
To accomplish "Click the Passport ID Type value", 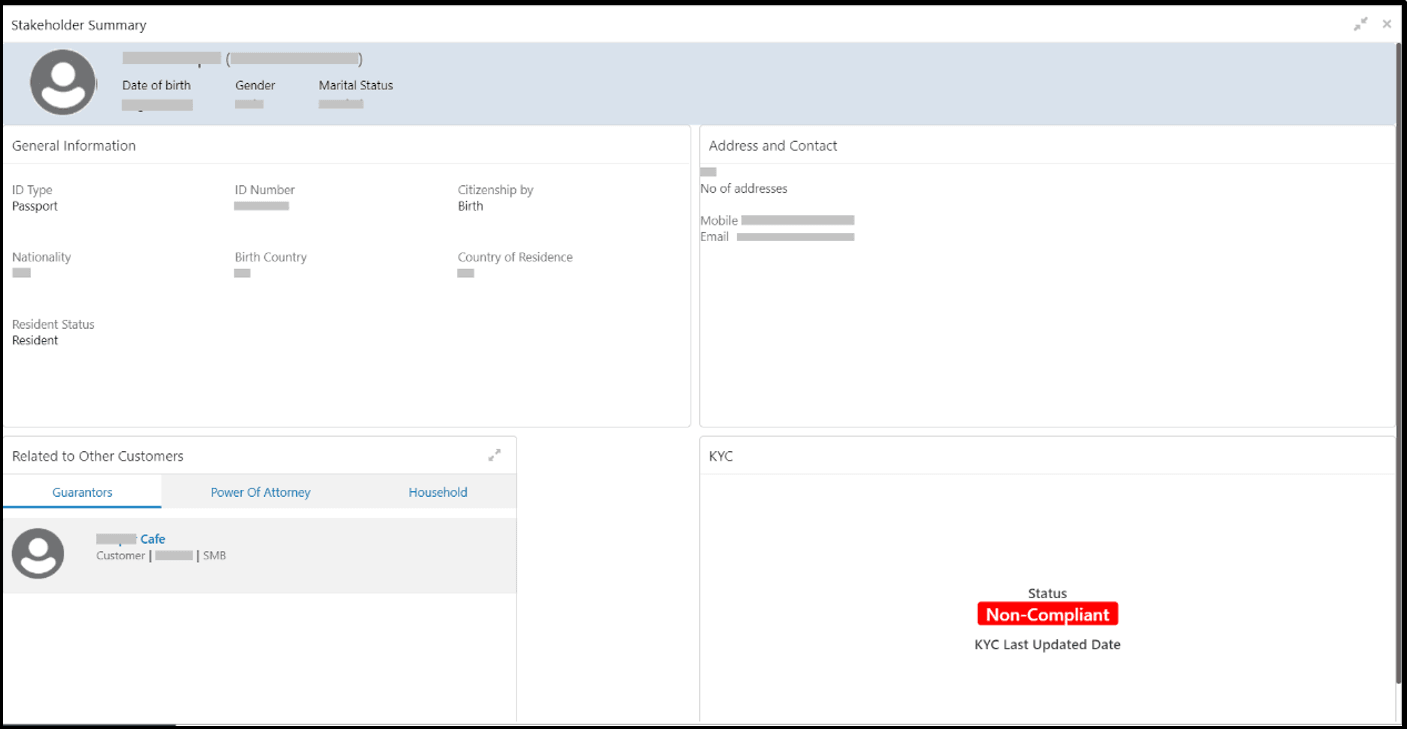I will point(35,206).
